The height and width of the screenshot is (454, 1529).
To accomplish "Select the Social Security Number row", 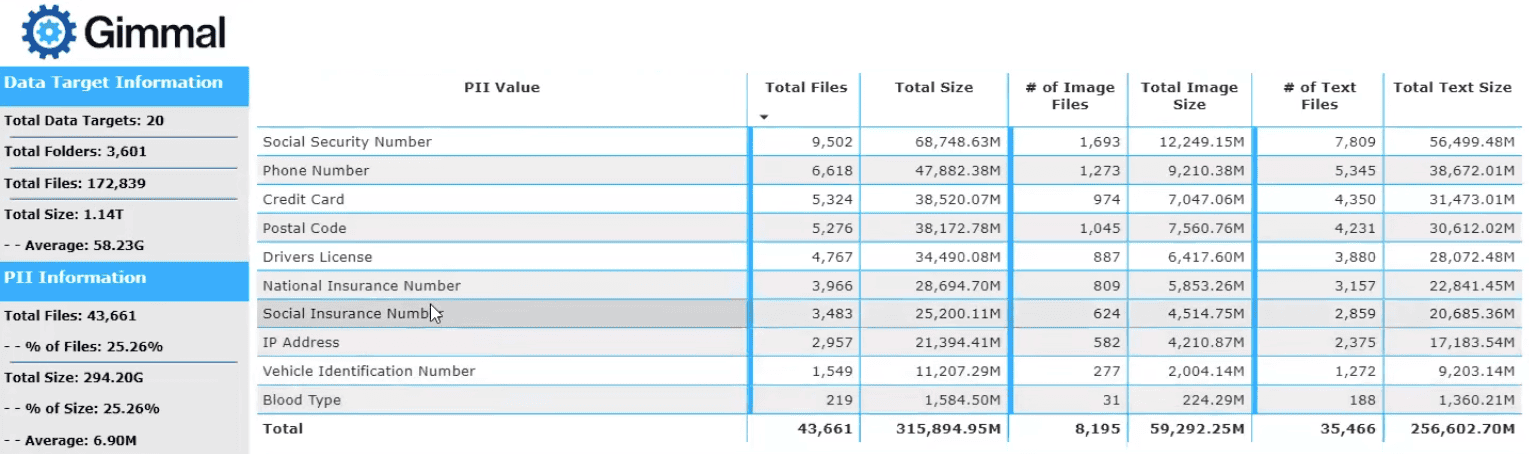I will [x=347, y=142].
